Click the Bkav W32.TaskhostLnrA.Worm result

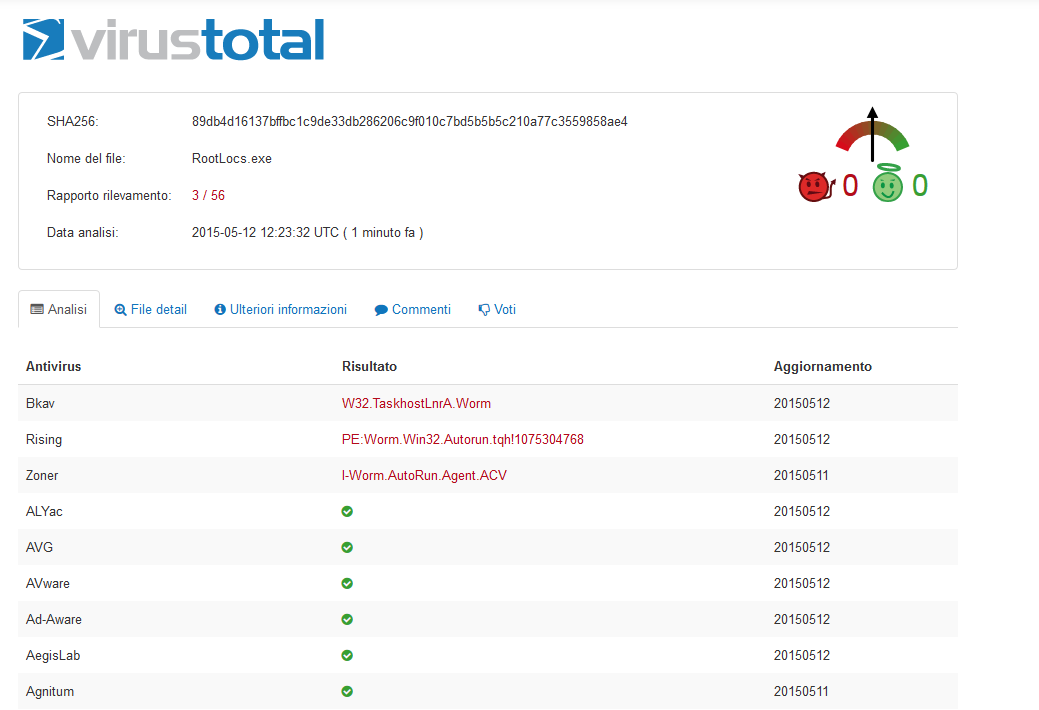coord(416,404)
